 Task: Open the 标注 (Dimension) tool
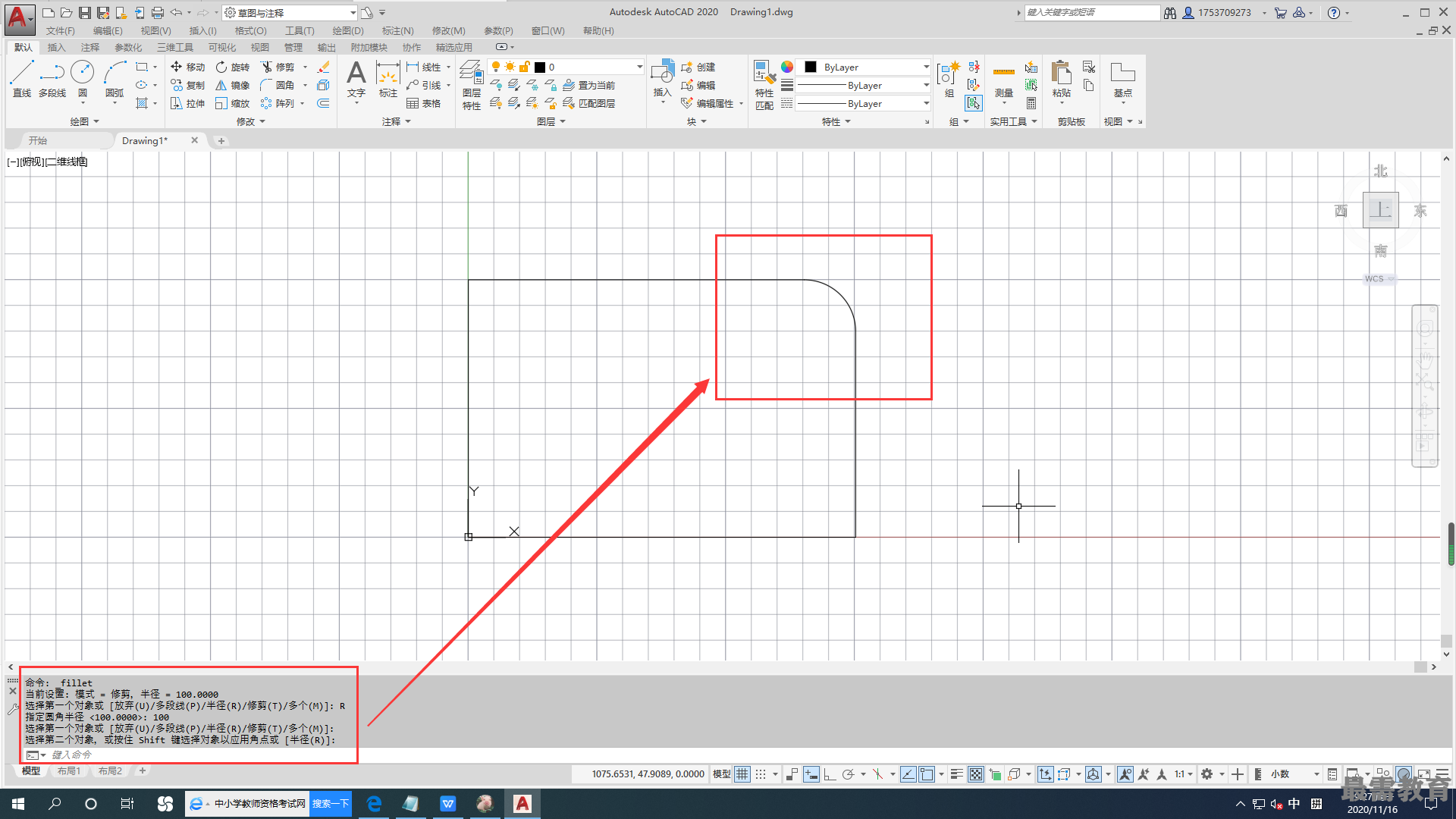pyautogui.click(x=388, y=80)
